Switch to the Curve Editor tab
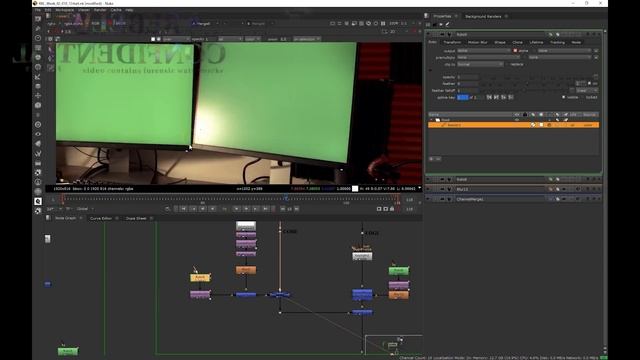The width and height of the screenshot is (640, 360). (101, 218)
